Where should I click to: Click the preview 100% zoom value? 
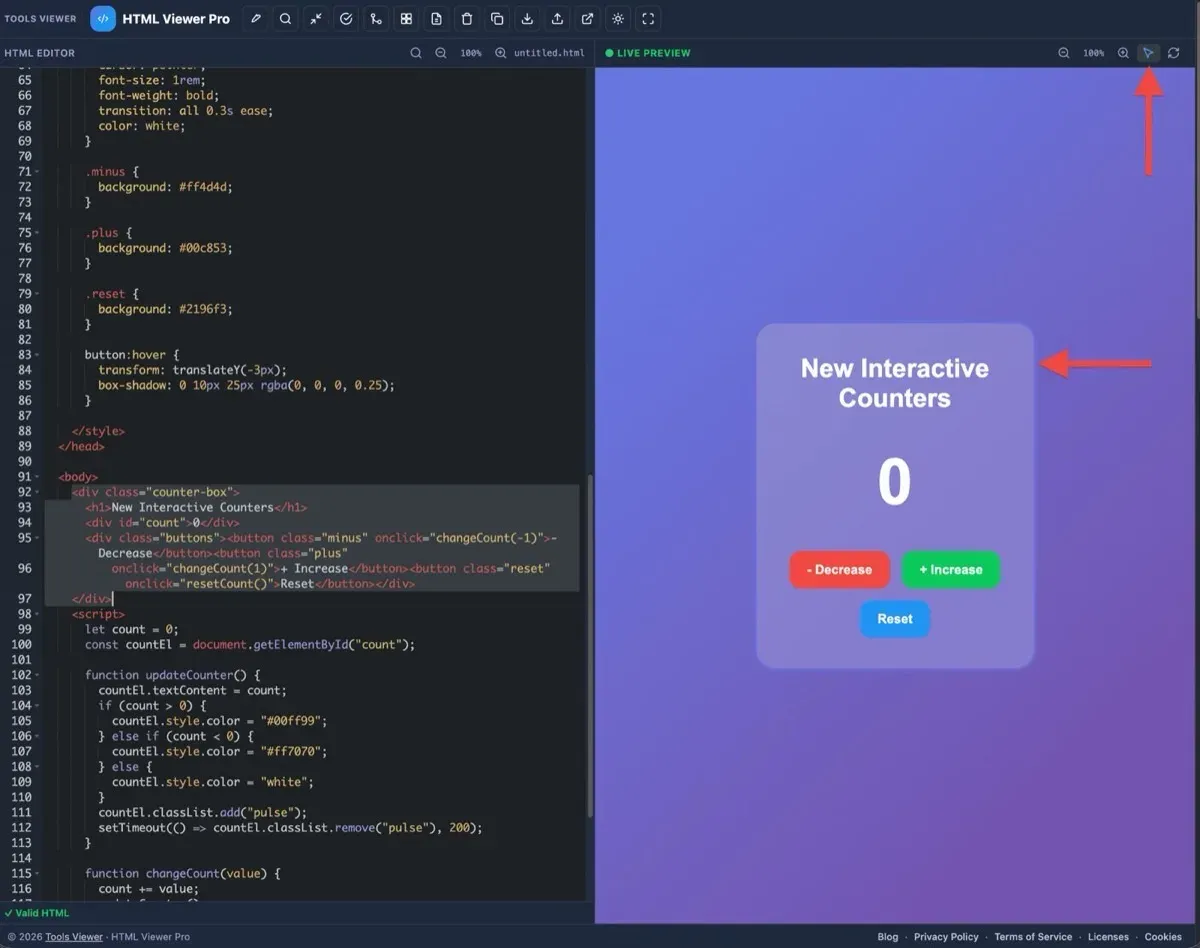[x=1094, y=53]
